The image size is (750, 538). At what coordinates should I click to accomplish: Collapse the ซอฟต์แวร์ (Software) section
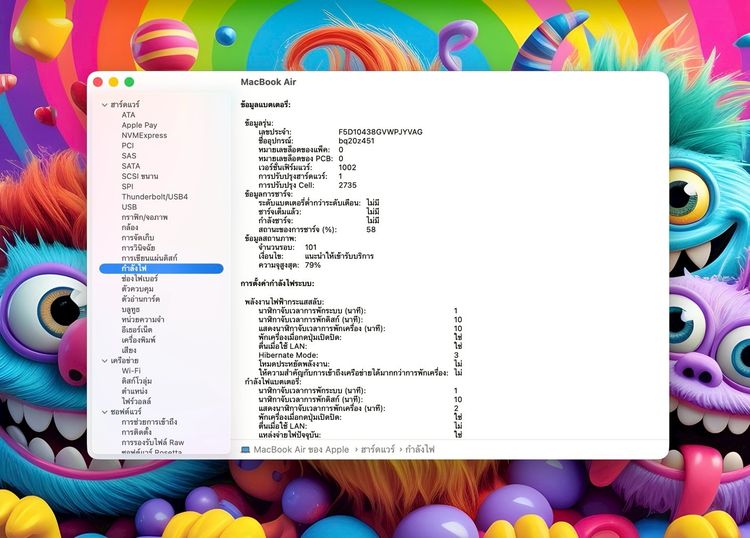104,411
